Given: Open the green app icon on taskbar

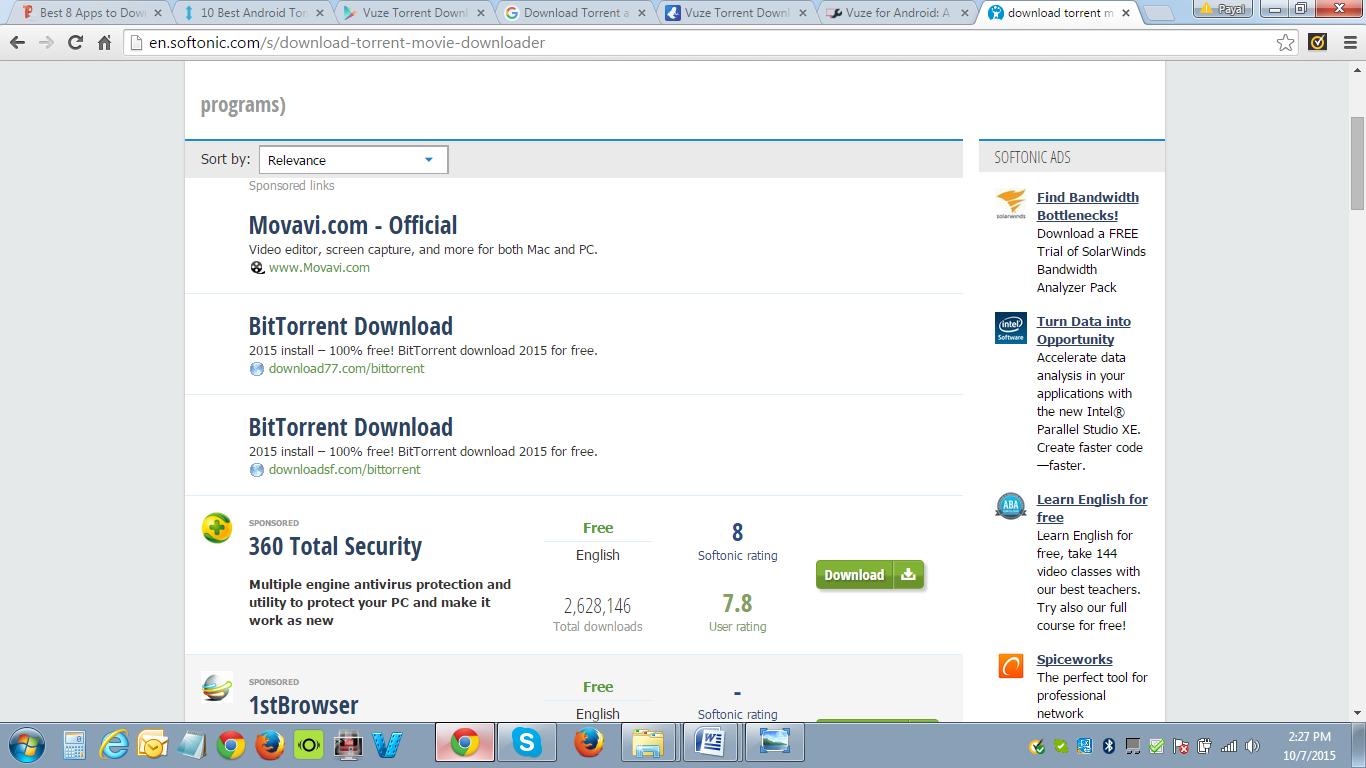Looking at the screenshot, I should click(309, 744).
